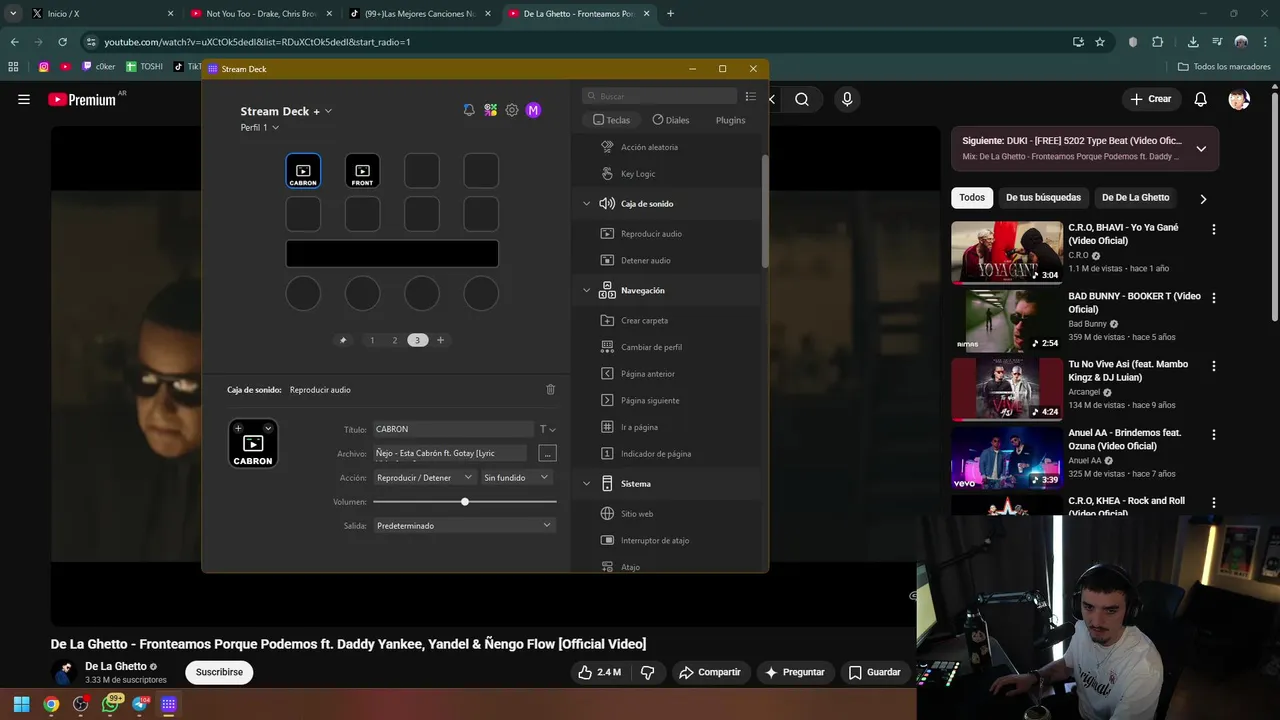Screen dimensions: 1280x720
Task: Click the Compartir button
Action: [709, 672]
